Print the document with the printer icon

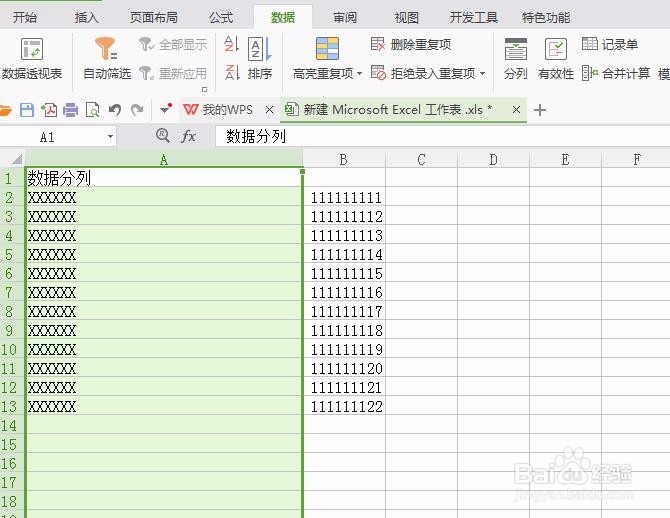click(71, 110)
